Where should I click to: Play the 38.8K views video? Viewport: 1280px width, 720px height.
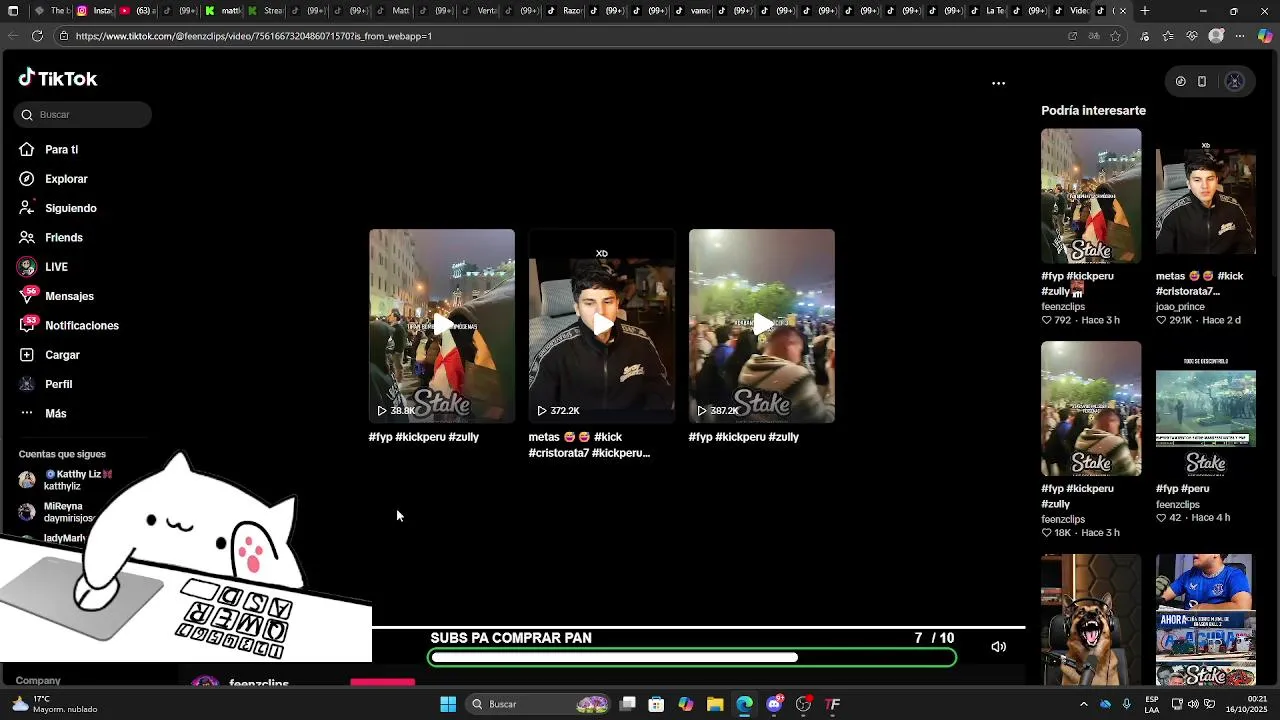[x=442, y=325]
